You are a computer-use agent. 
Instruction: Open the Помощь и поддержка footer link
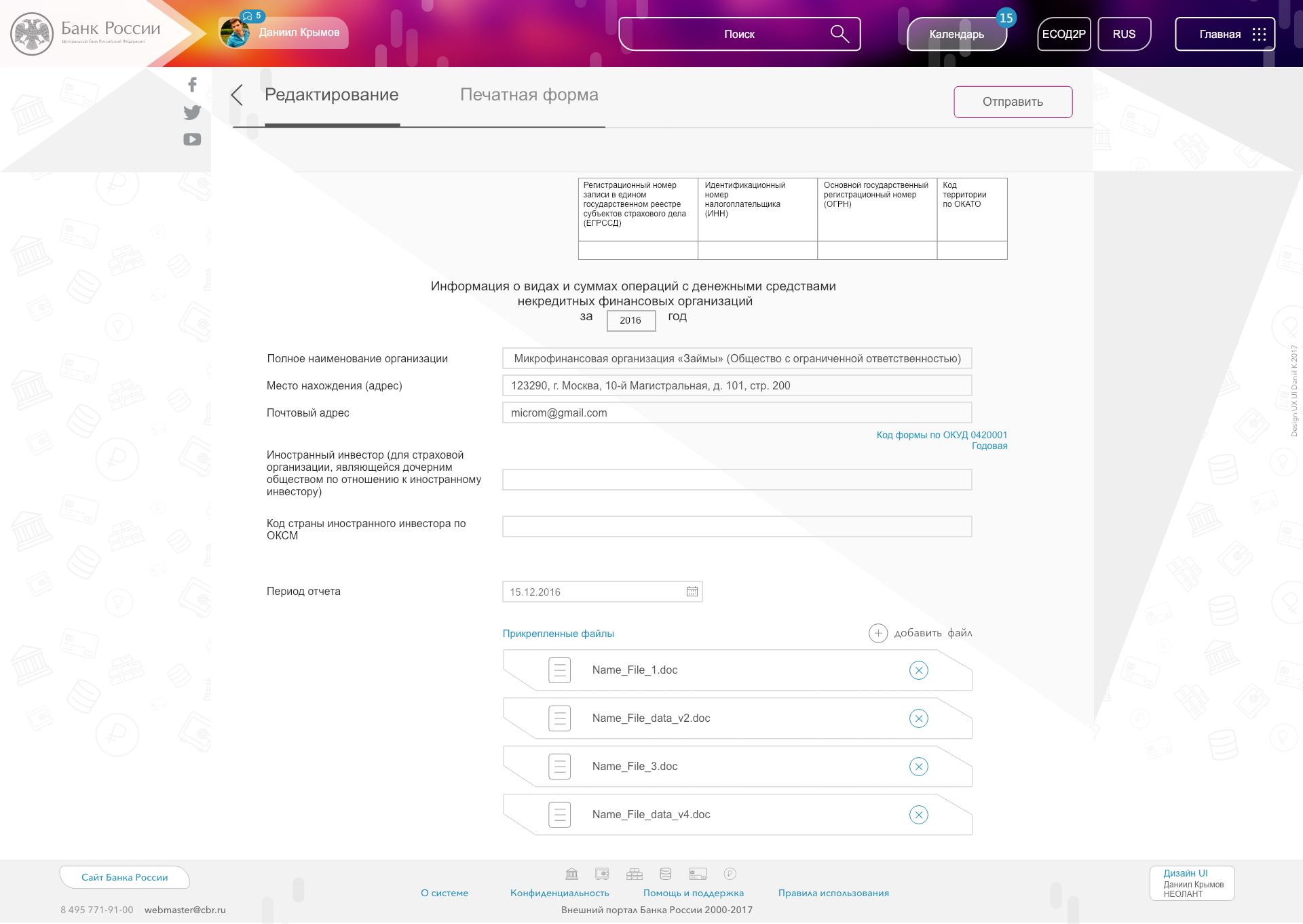(694, 893)
